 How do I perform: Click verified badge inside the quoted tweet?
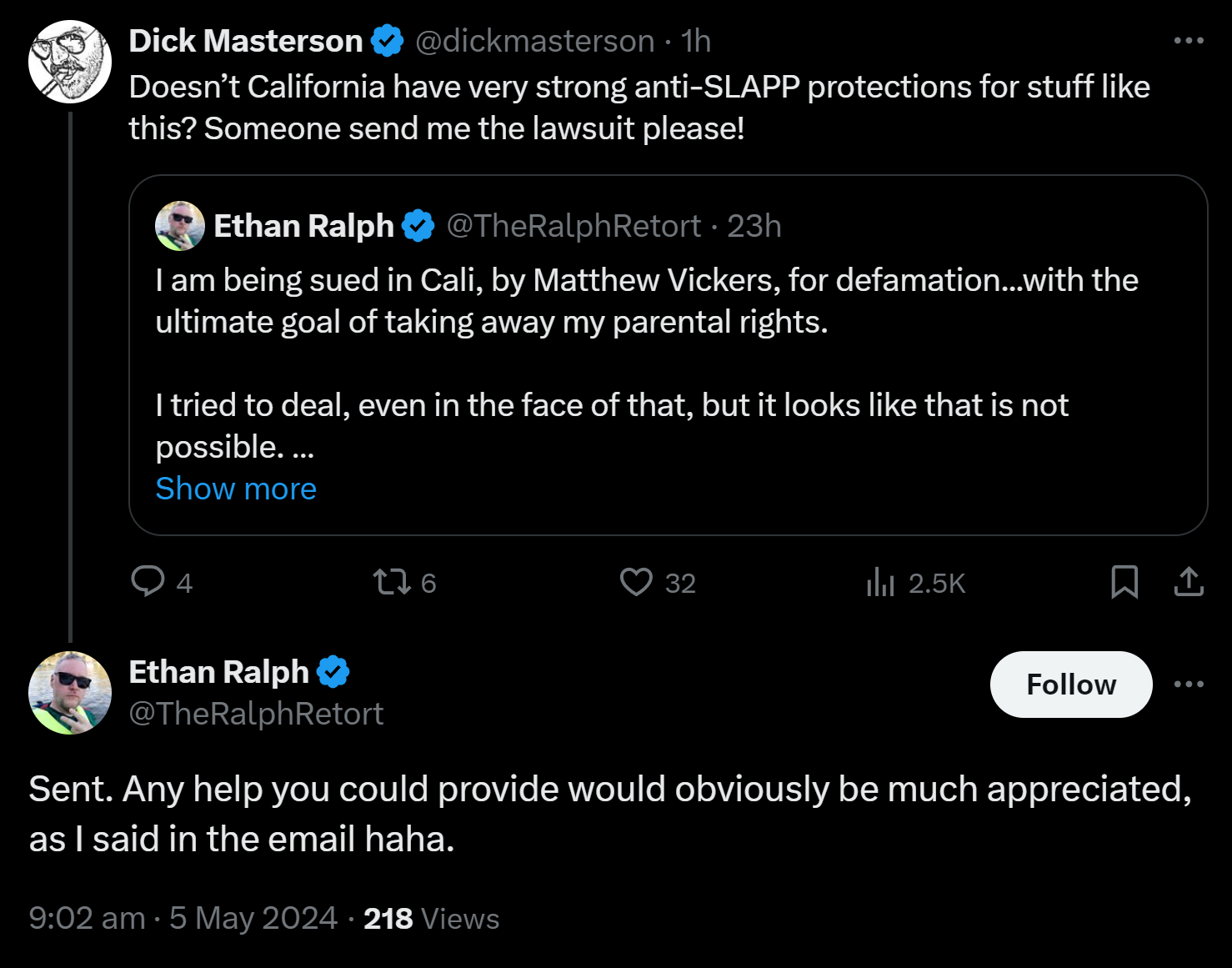(418, 226)
